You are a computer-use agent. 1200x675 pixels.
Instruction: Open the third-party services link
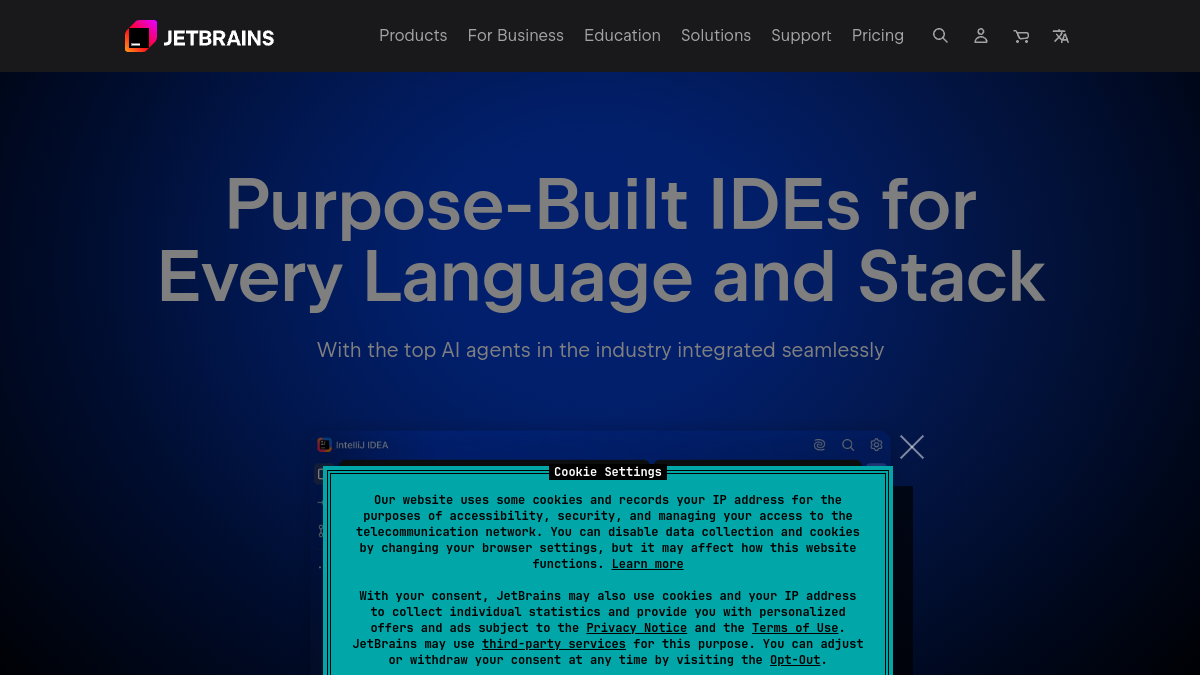tap(554, 644)
